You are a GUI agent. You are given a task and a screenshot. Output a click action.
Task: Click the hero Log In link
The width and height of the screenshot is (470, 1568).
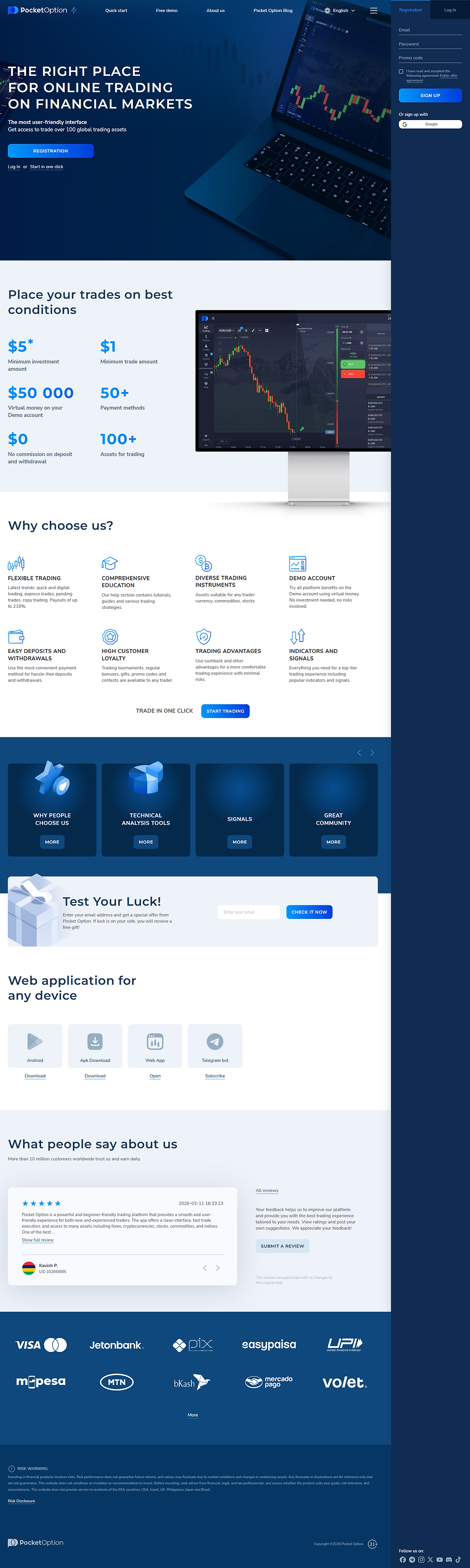pos(14,167)
